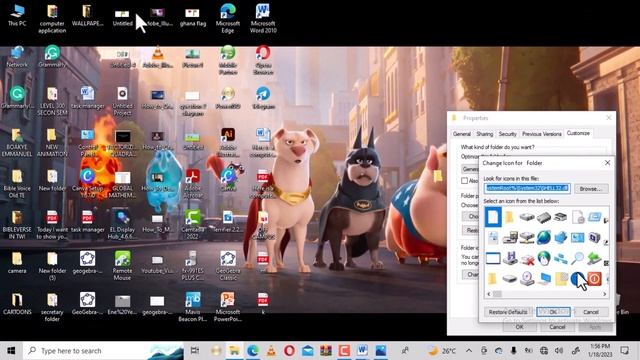This screenshot has width=640, height=360.
Task: Open volume control in system tray
Action: [559, 351]
